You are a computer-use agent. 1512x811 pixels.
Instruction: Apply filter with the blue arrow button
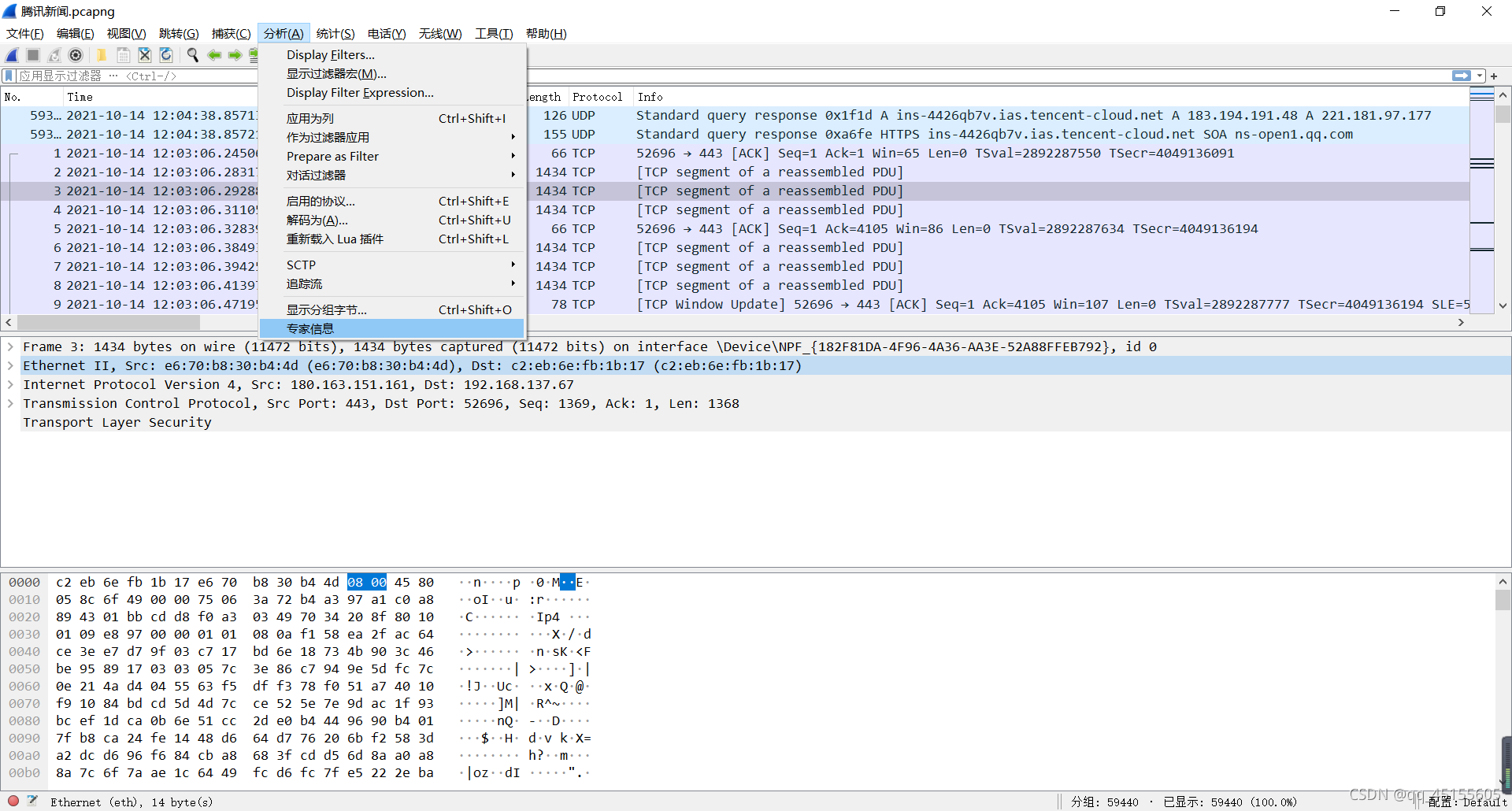click(1462, 76)
